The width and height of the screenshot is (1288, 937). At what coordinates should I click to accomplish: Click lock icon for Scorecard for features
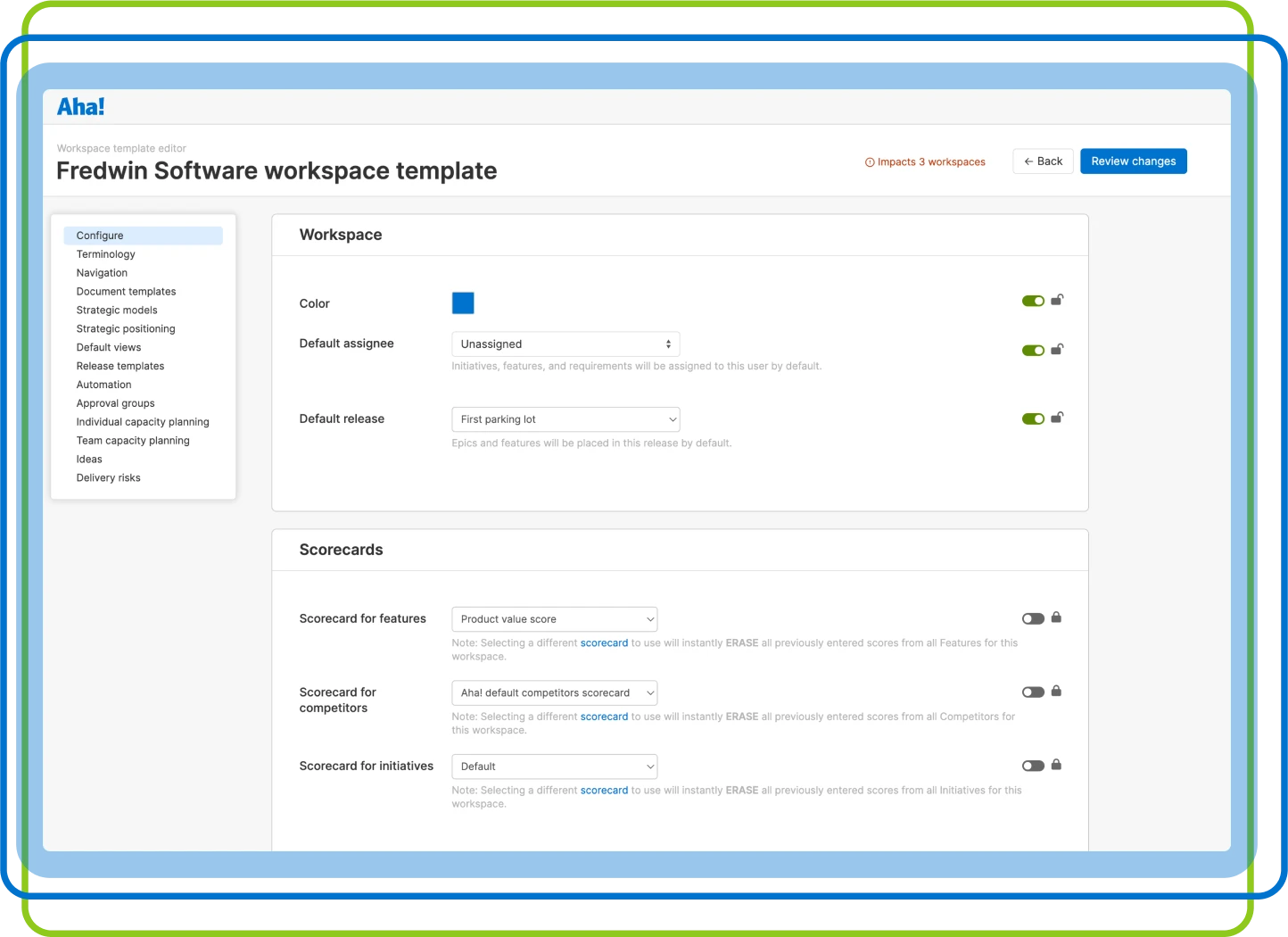pos(1056,618)
